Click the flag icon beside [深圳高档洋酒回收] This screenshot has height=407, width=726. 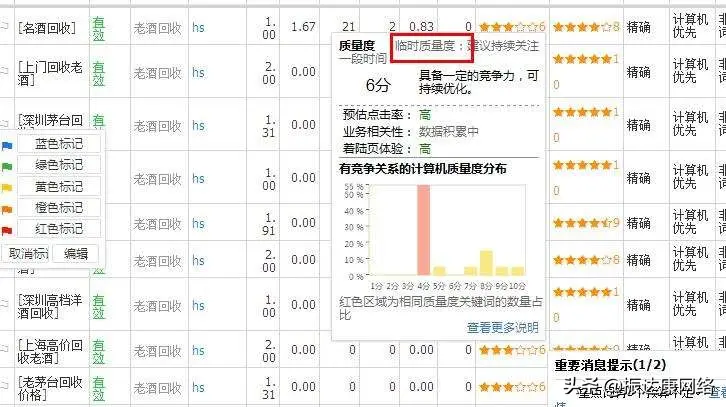(x=5, y=304)
